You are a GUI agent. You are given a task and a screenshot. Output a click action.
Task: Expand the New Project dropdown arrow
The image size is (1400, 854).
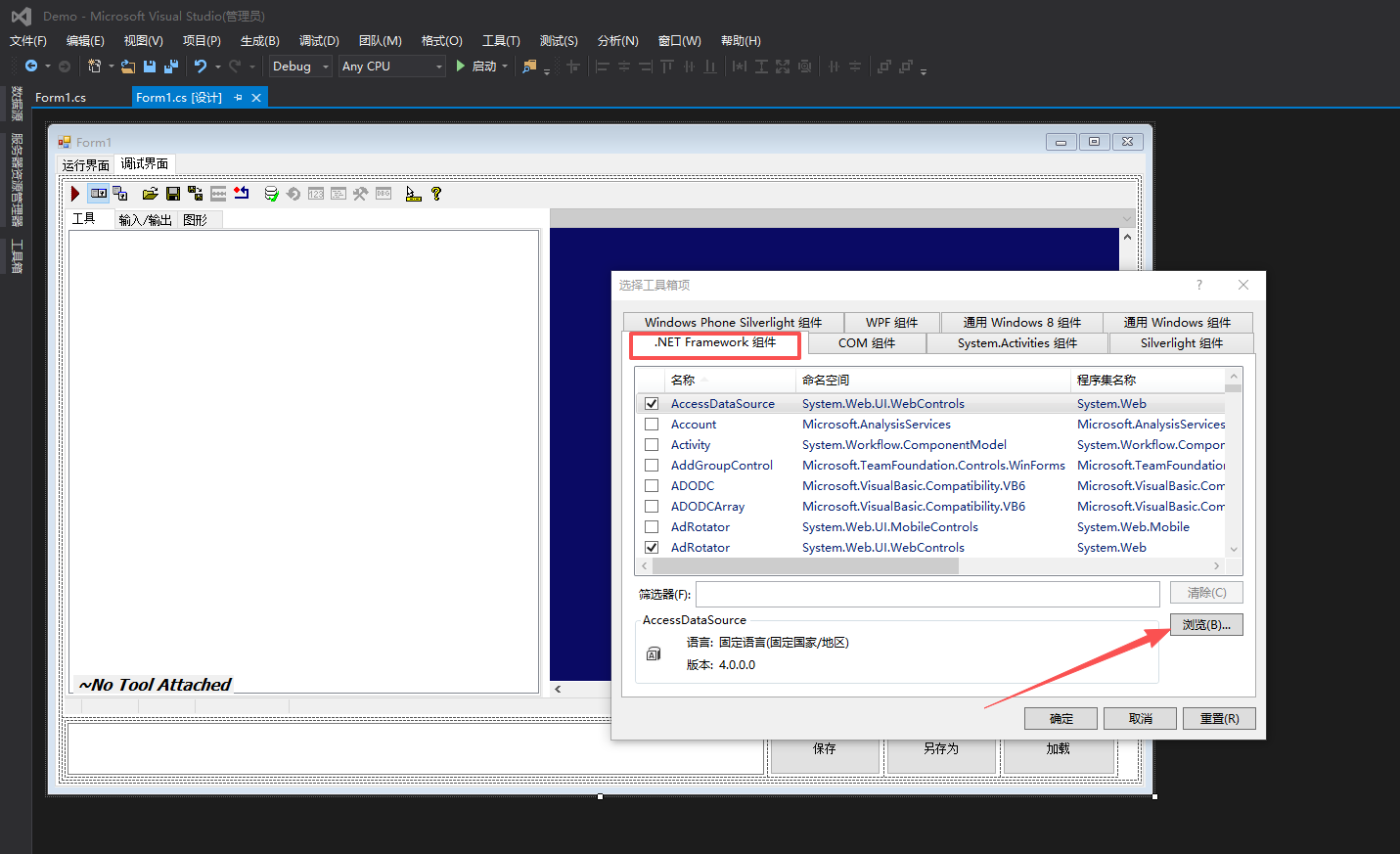111,67
